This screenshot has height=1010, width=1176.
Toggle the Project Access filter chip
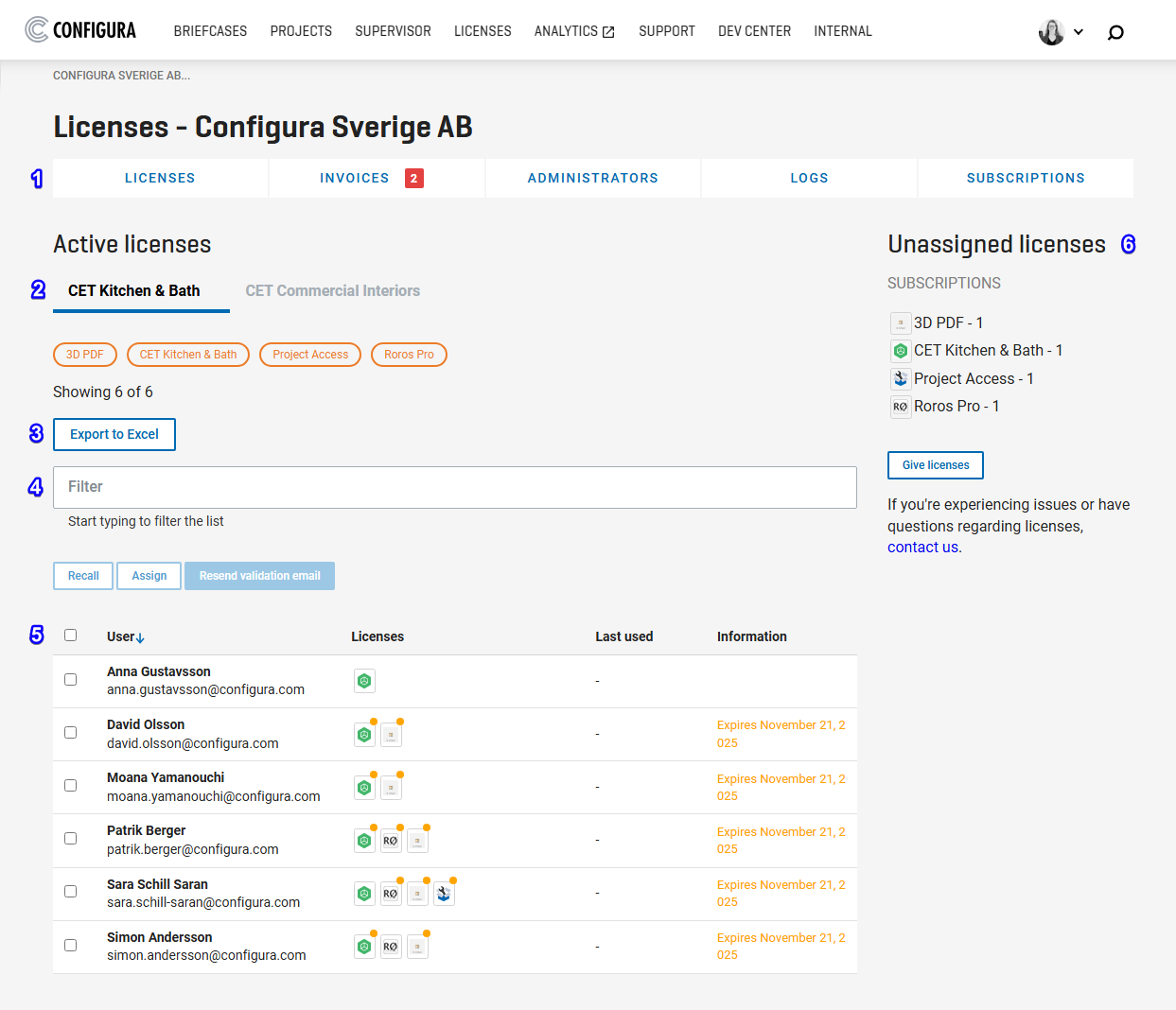[310, 355]
